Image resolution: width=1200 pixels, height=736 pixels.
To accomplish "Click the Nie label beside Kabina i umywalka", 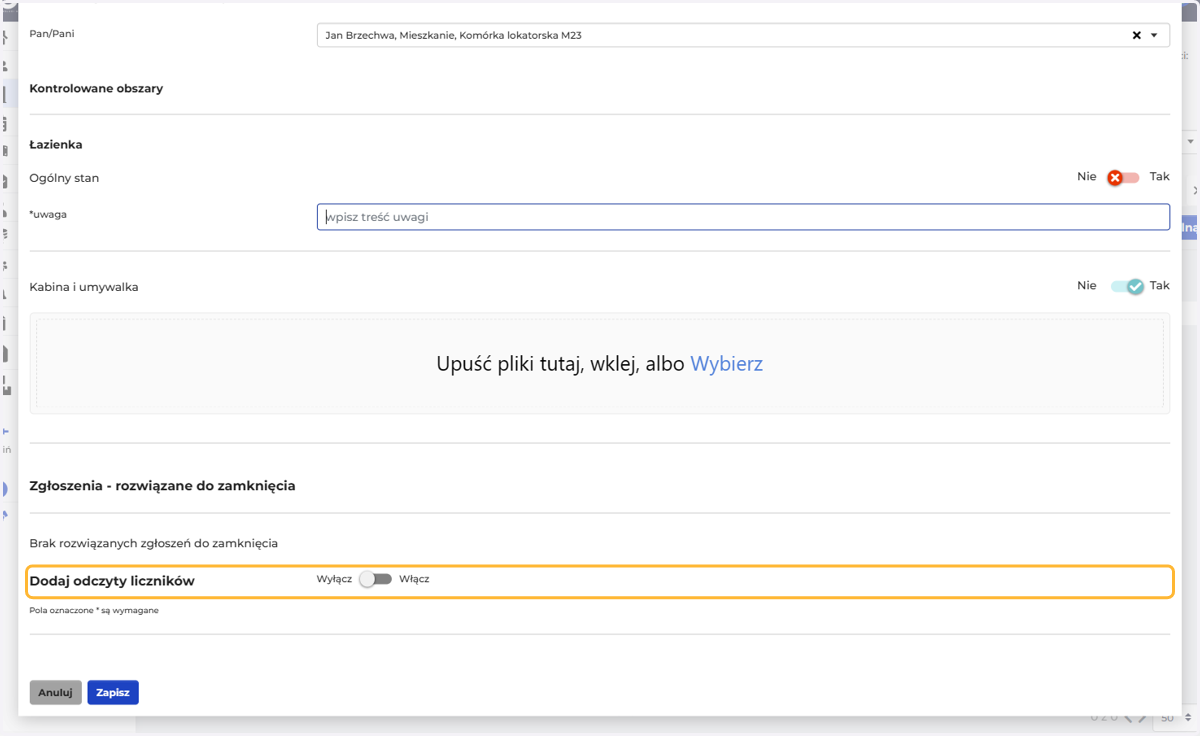I will tap(1087, 286).
